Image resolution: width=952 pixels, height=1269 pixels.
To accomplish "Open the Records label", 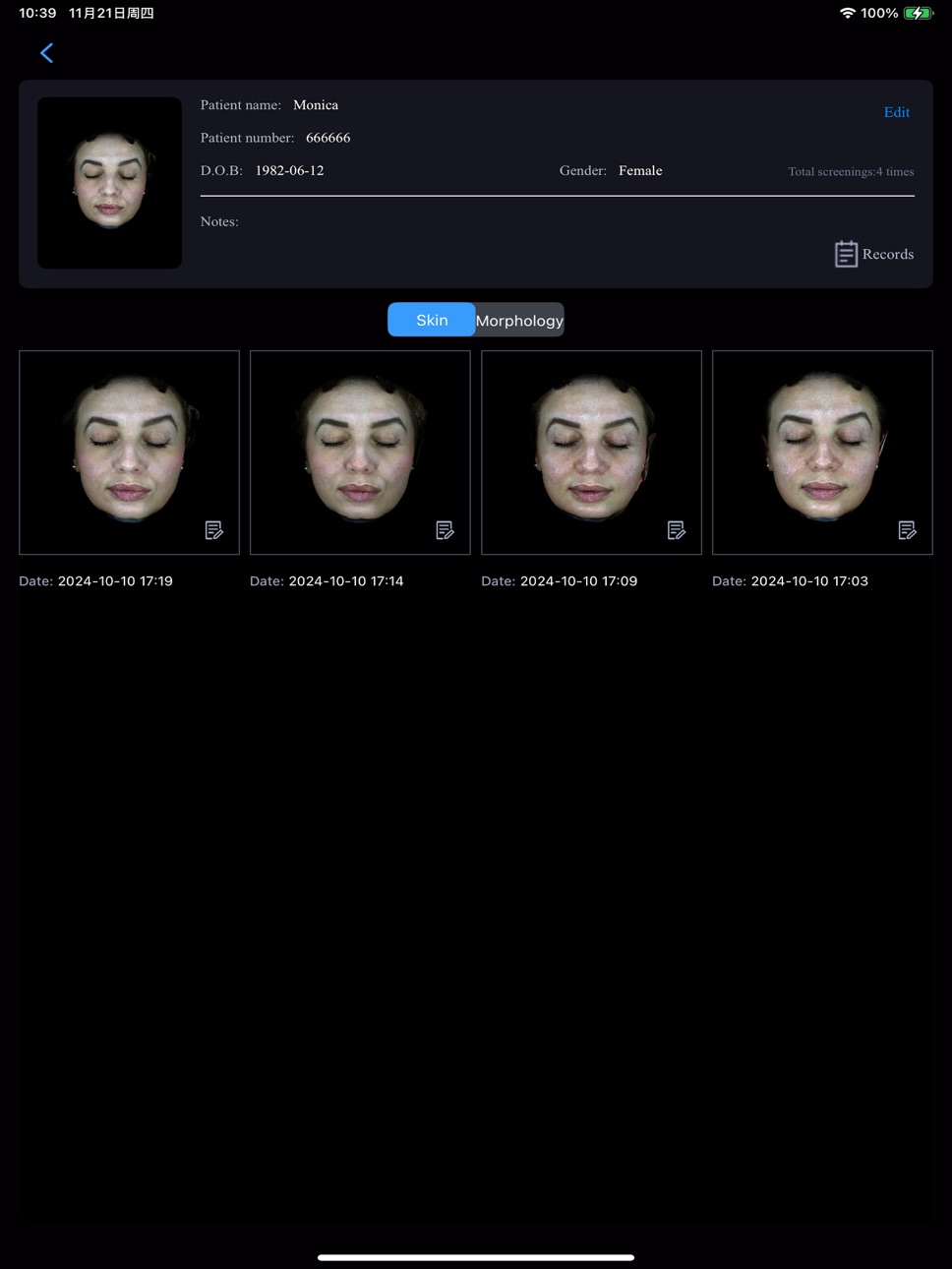I will point(888,254).
